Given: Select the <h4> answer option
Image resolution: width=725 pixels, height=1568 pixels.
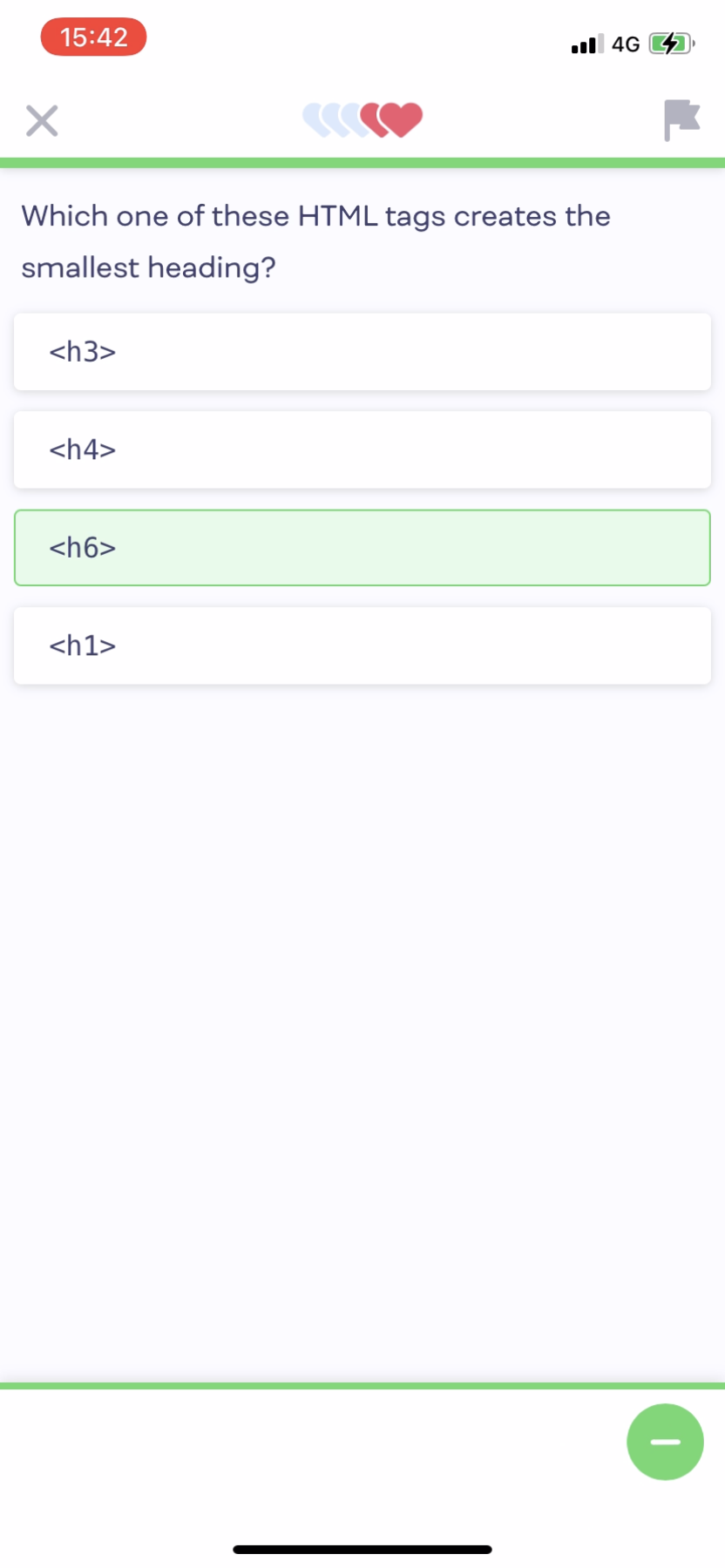Looking at the screenshot, I should pyautogui.click(x=362, y=450).
